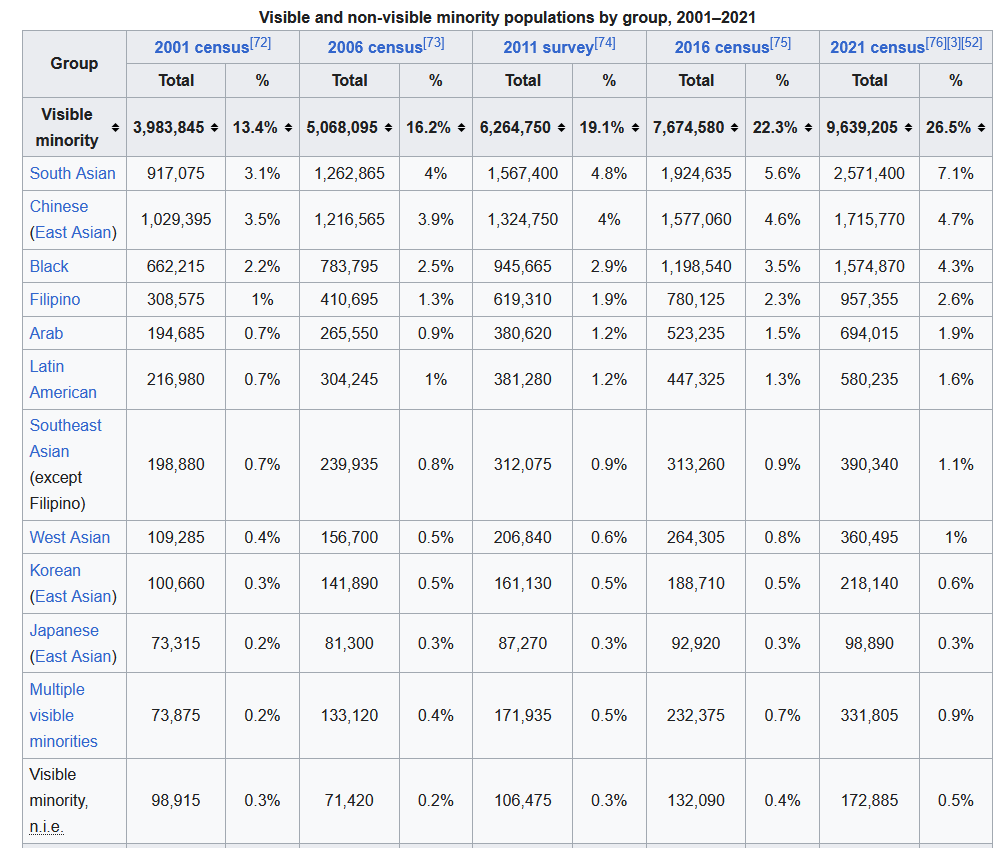Viewport: 999px width, 848px height.
Task: Select Black 2021 percent 4.3%
Action: click(x=956, y=266)
